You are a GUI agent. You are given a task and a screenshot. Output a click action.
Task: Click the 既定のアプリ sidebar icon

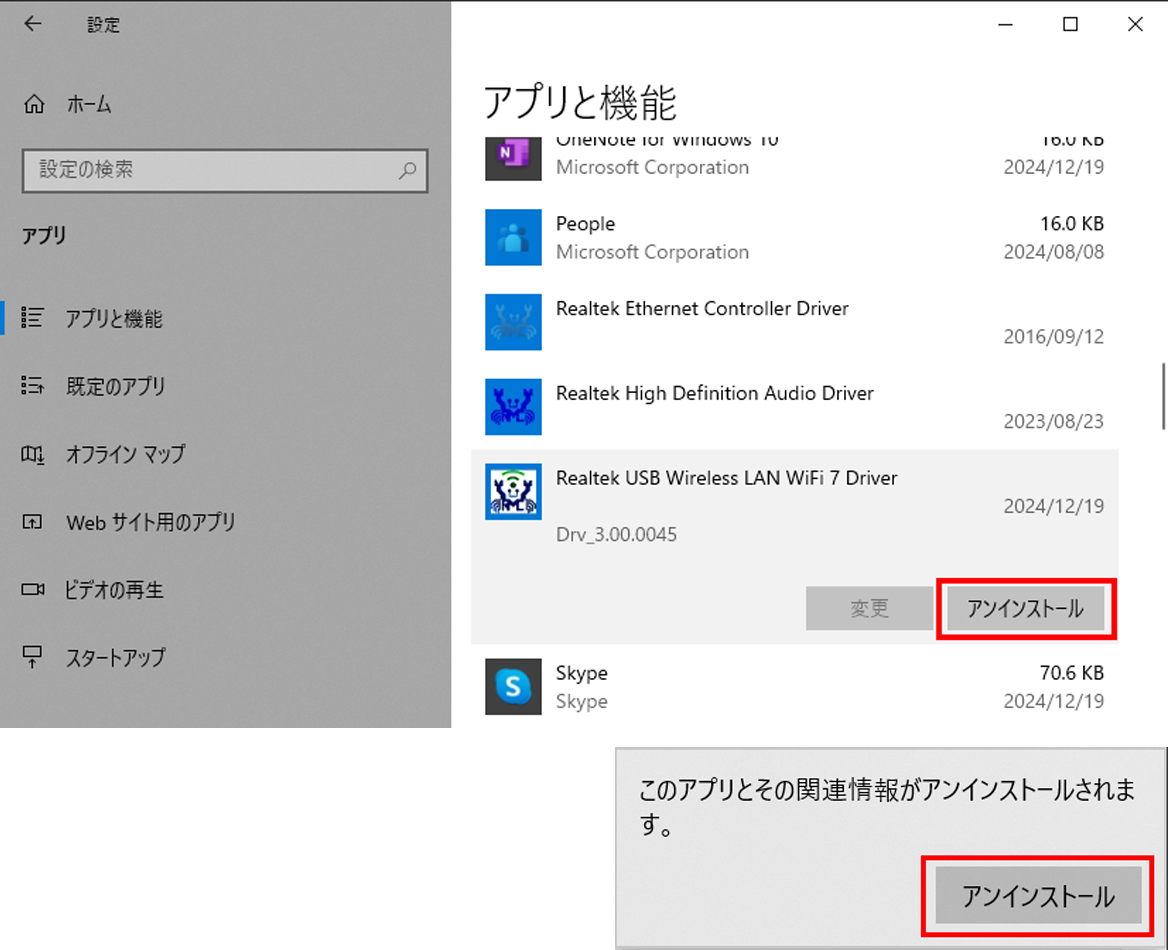tap(32, 385)
